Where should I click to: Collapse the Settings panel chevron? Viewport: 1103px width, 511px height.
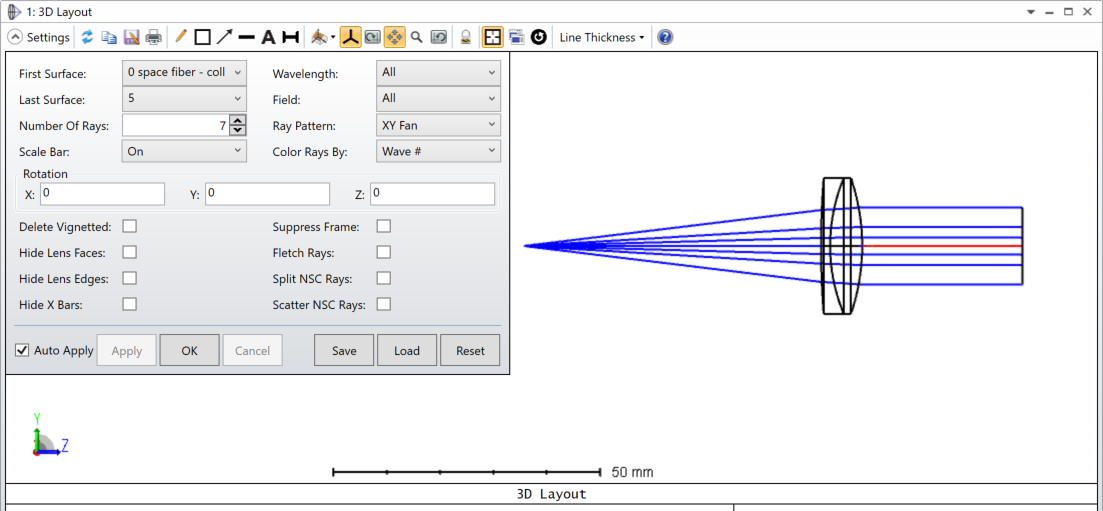(15, 37)
